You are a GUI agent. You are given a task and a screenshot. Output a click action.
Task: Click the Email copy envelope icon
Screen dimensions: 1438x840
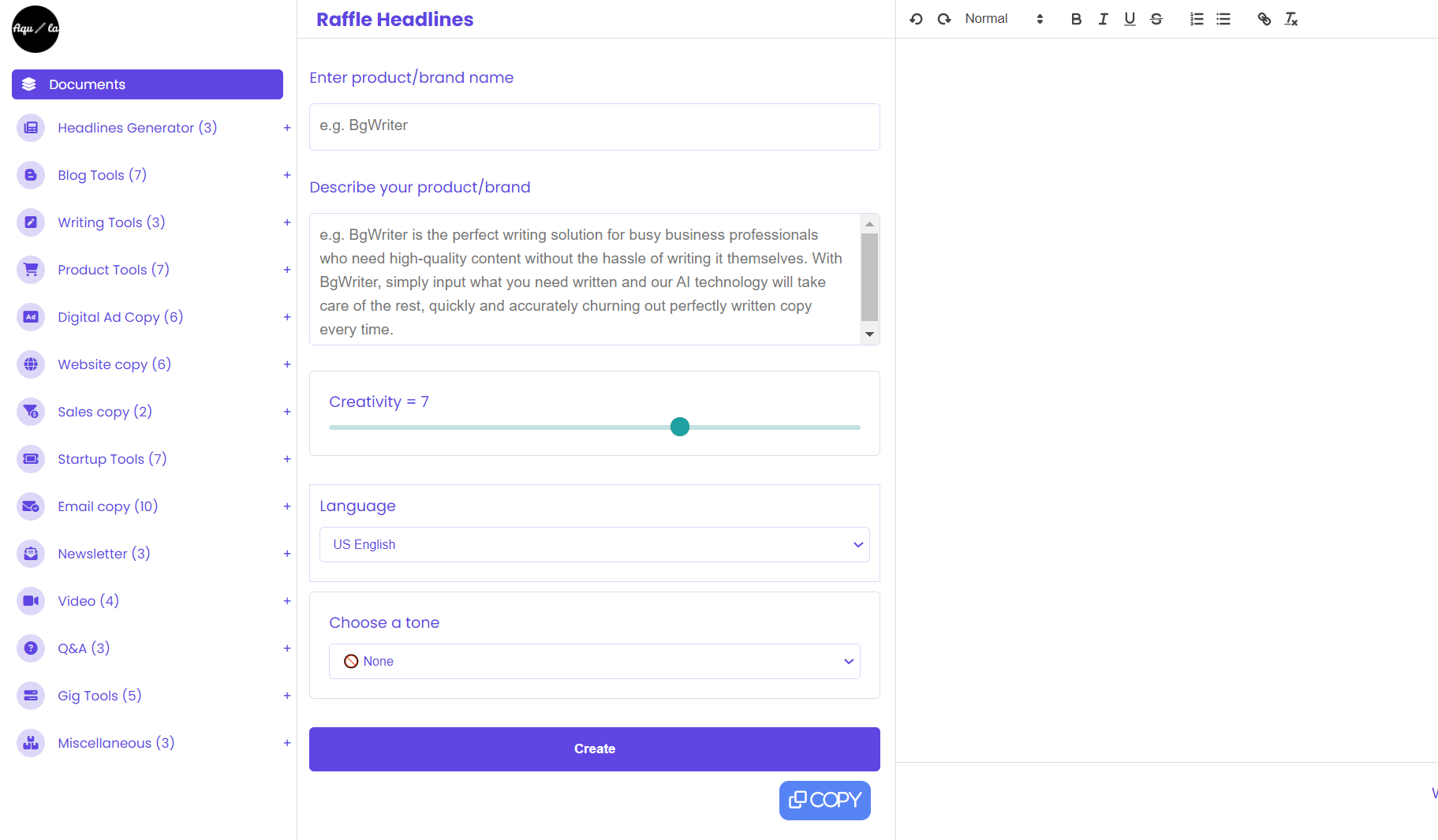pos(31,506)
